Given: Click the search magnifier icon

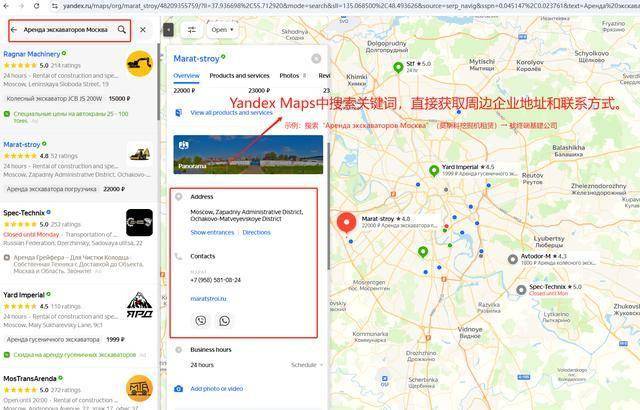Looking at the screenshot, I should click(x=122, y=29).
